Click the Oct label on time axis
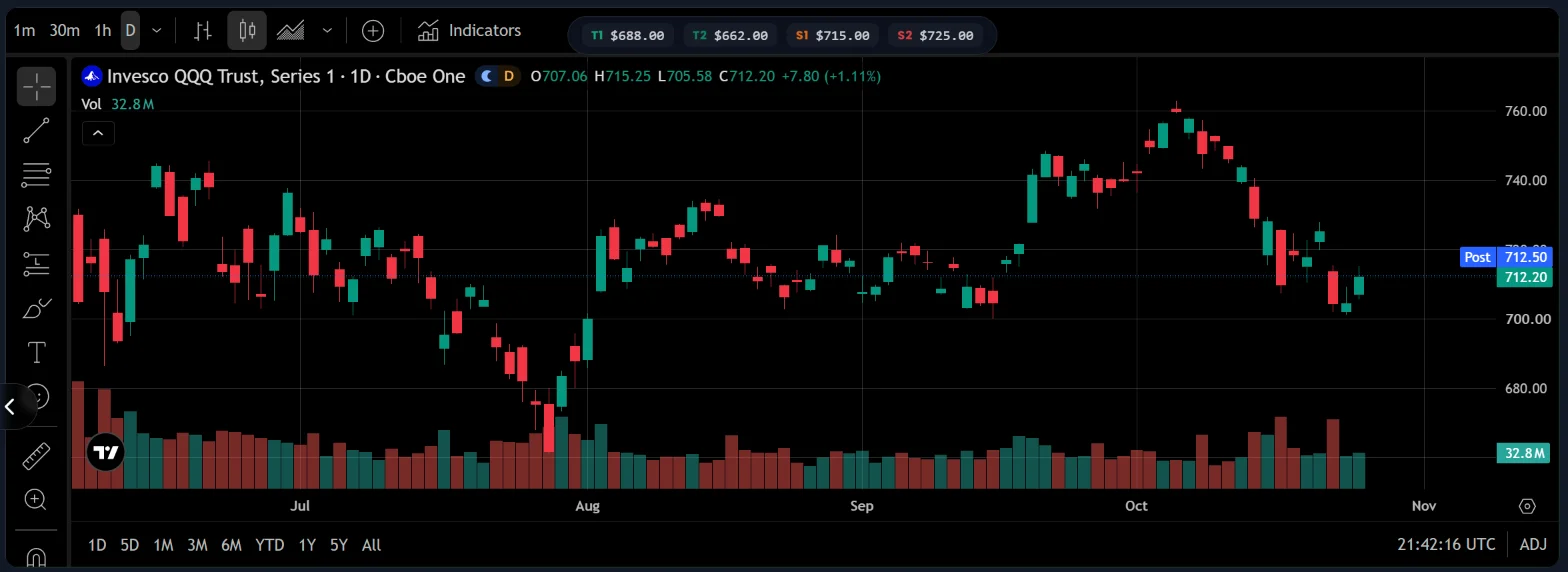The width and height of the screenshot is (1568, 572). pos(1136,506)
